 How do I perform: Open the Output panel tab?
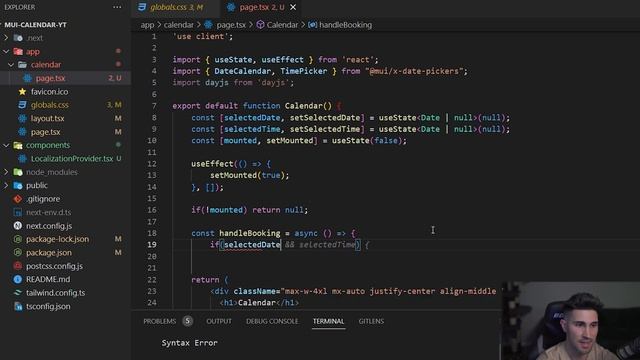[x=219, y=321]
